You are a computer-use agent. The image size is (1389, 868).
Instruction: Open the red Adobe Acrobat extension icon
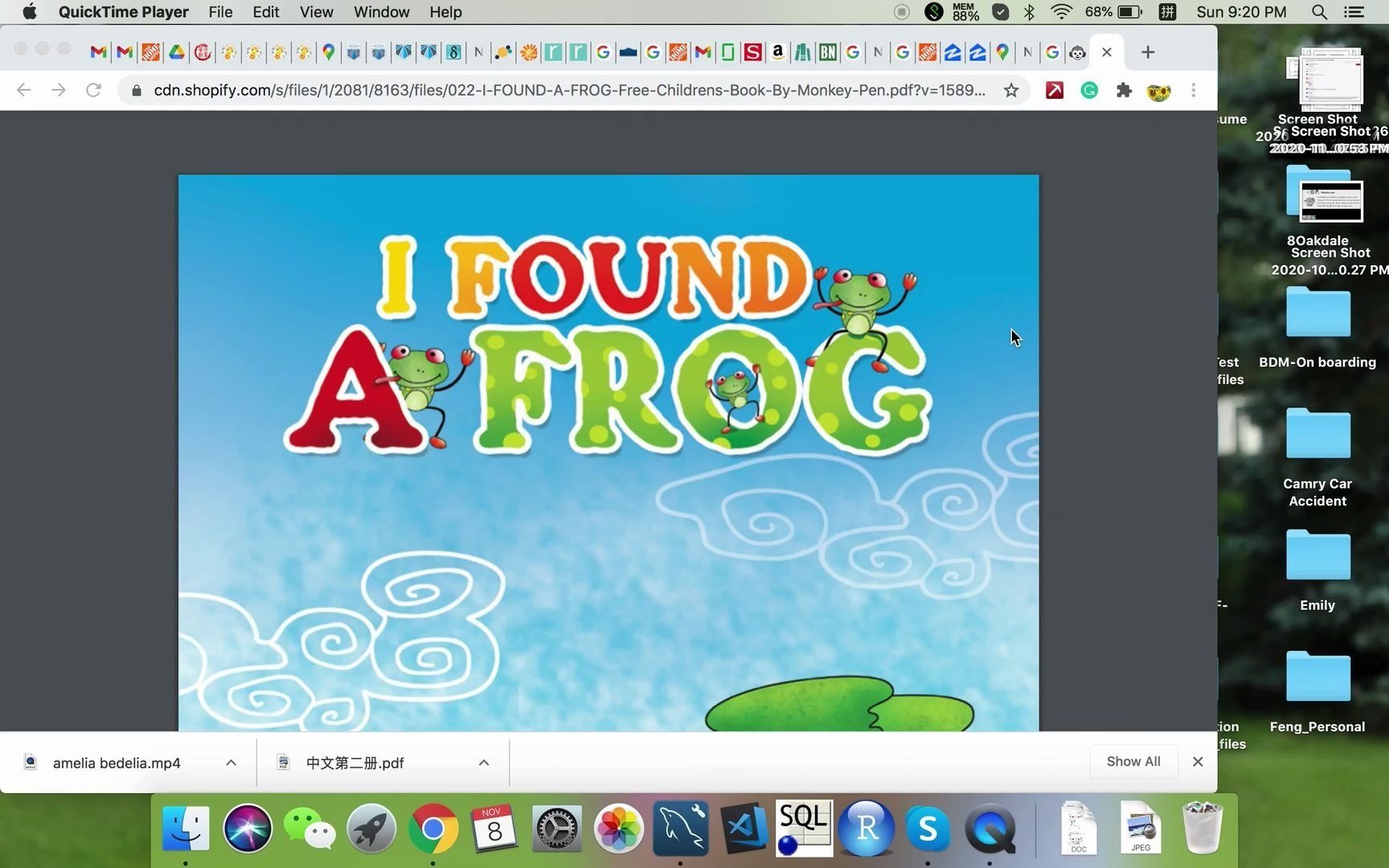(1055, 90)
